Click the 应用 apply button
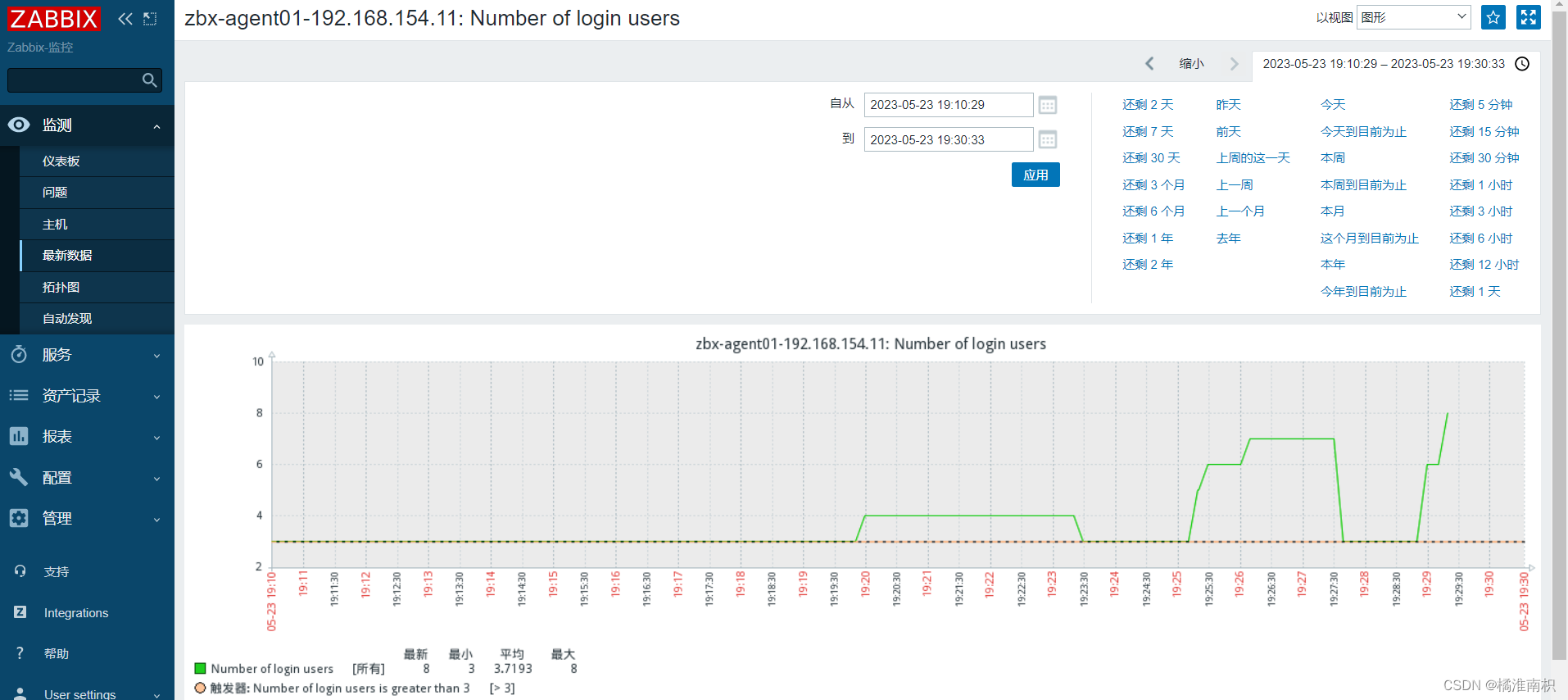The height and width of the screenshot is (700, 1568). pyautogui.click(x=1036, y=175)
